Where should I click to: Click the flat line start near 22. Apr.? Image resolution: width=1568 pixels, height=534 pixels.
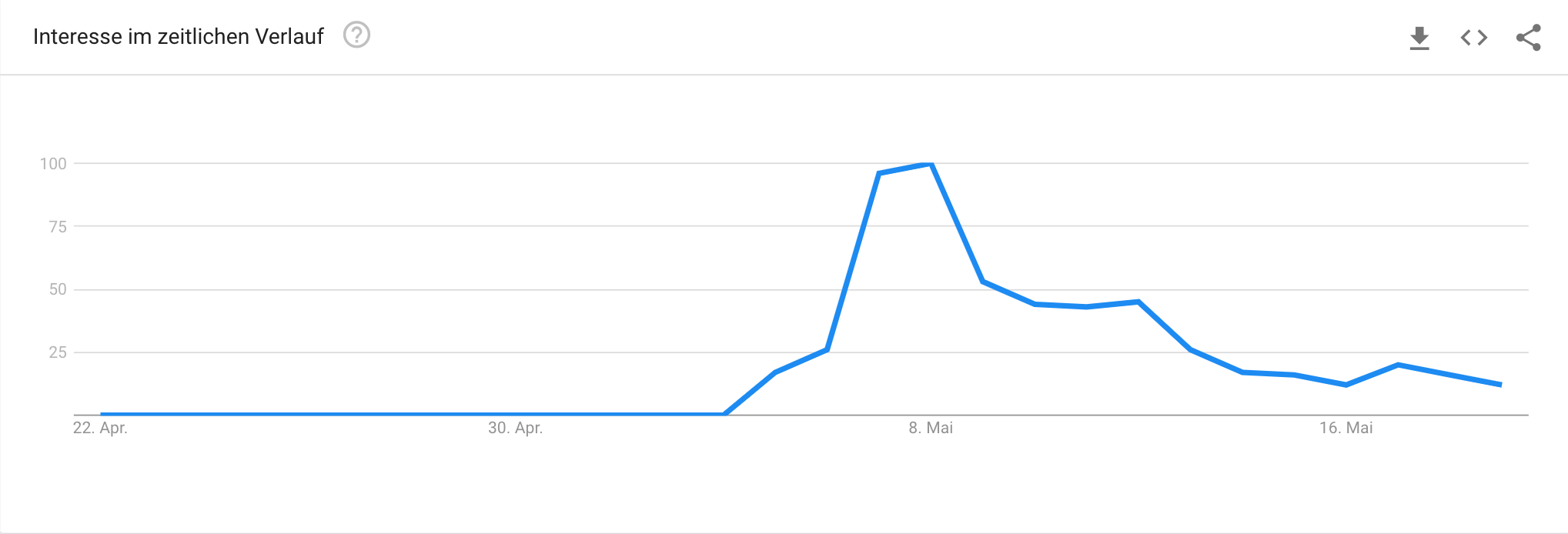pos(102,414)
